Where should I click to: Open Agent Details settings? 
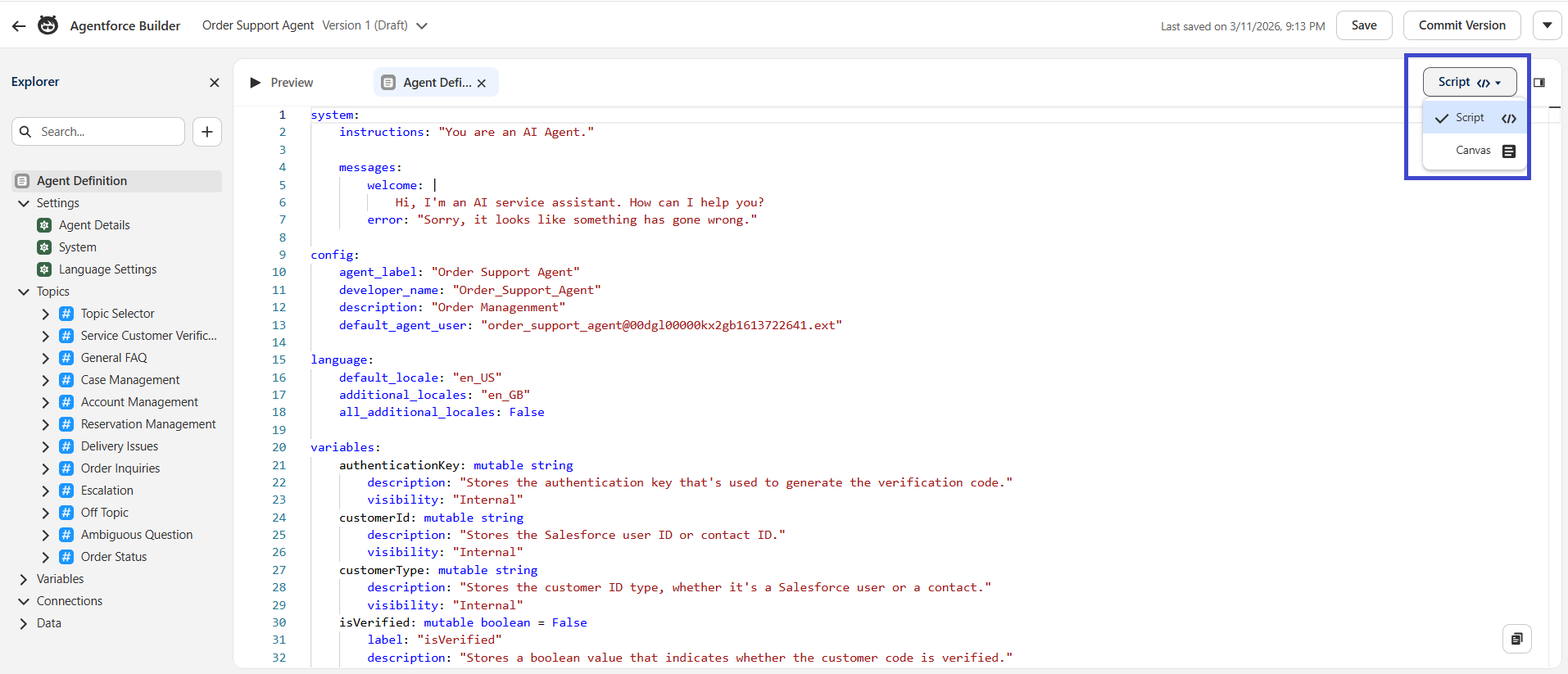coord(94,225)
